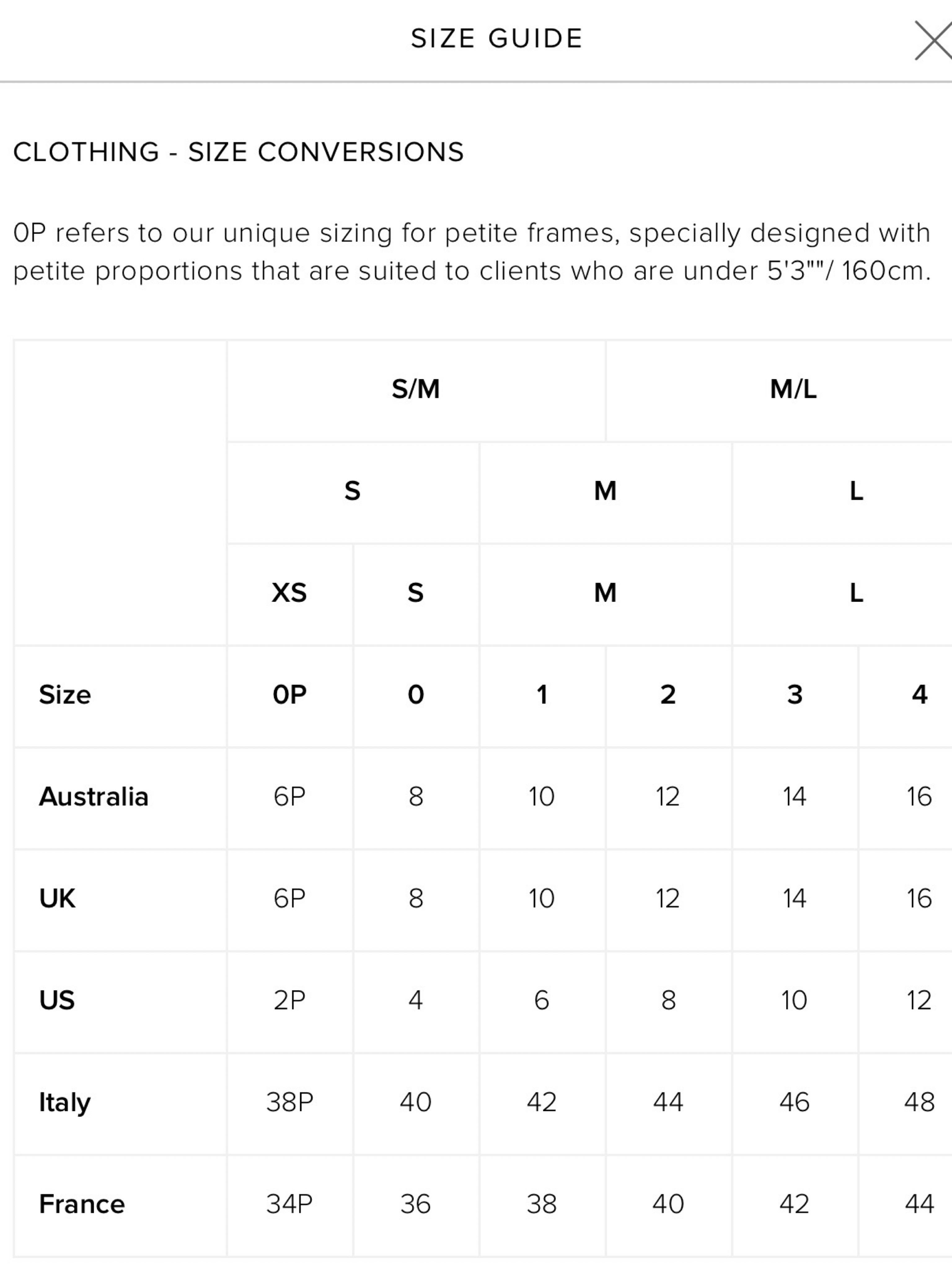Select the France row label

(82, 1204)
